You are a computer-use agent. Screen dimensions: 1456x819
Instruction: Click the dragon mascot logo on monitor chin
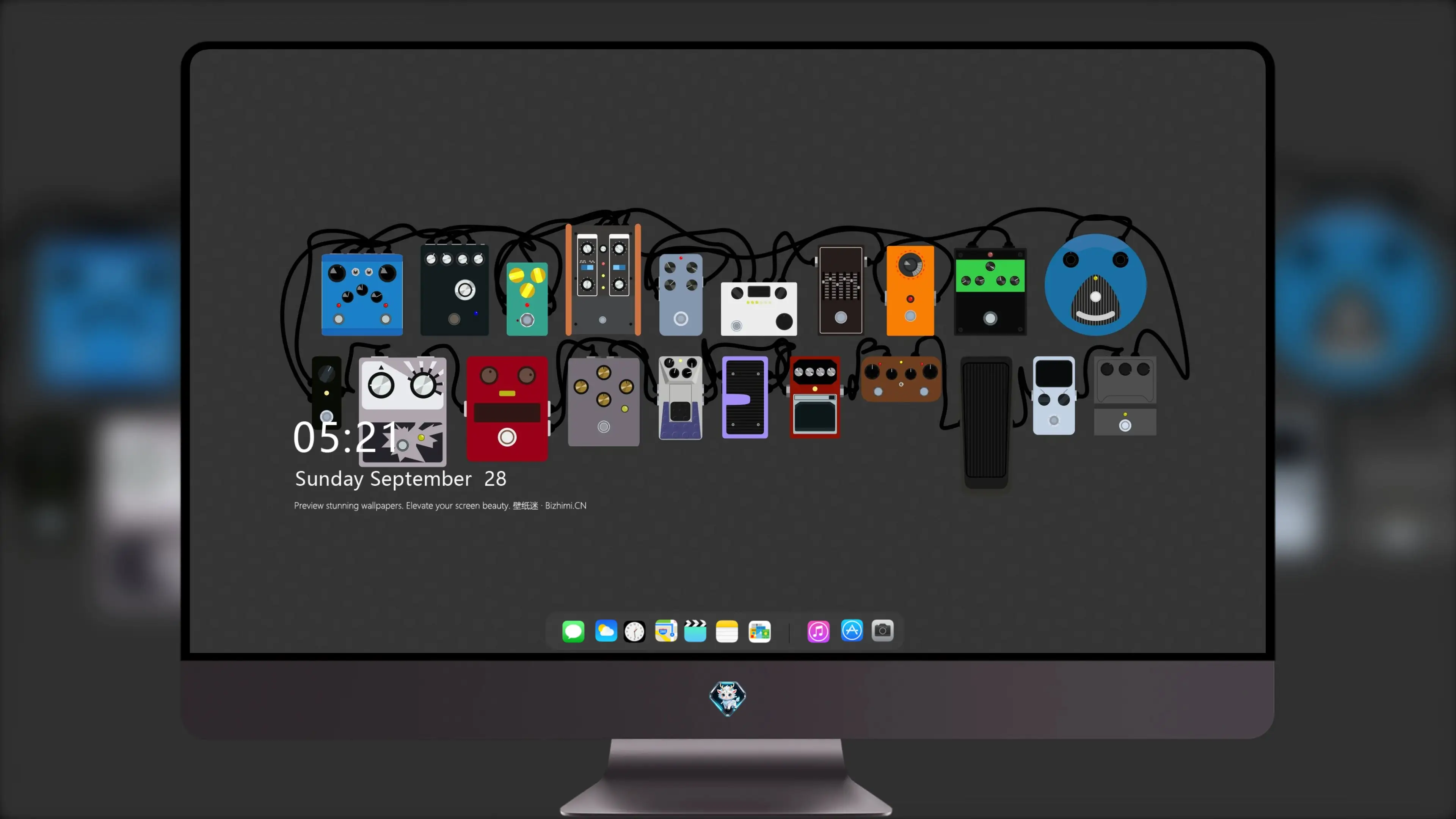tap(728, 698)
